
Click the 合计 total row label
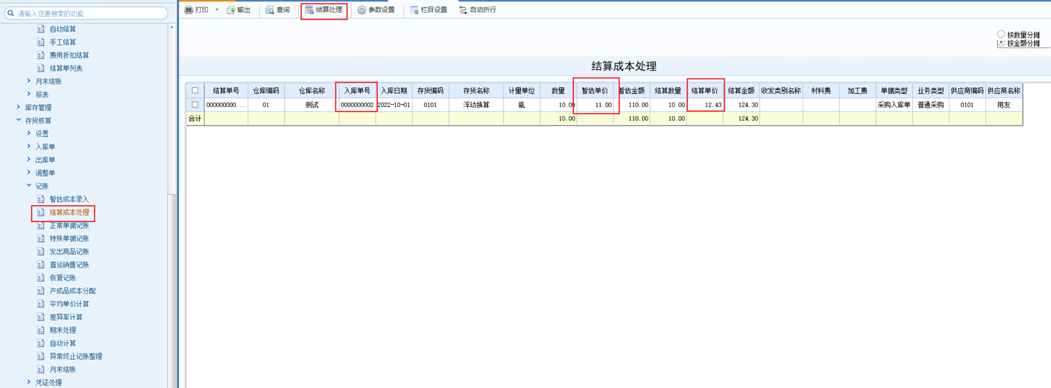pyautogui.click(x=195, y=118)
